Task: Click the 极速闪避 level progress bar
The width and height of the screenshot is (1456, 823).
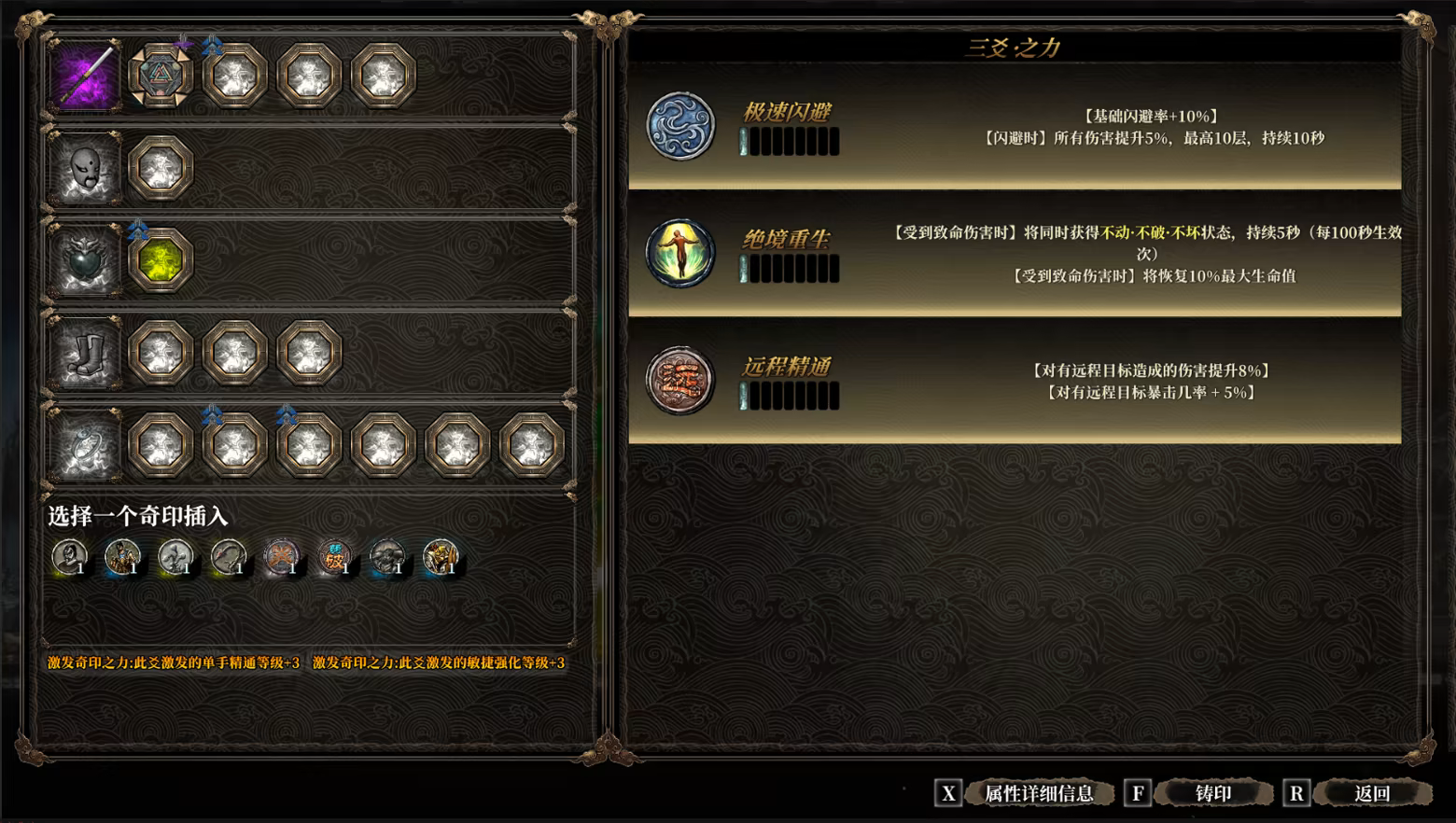Action: point(790,142)
